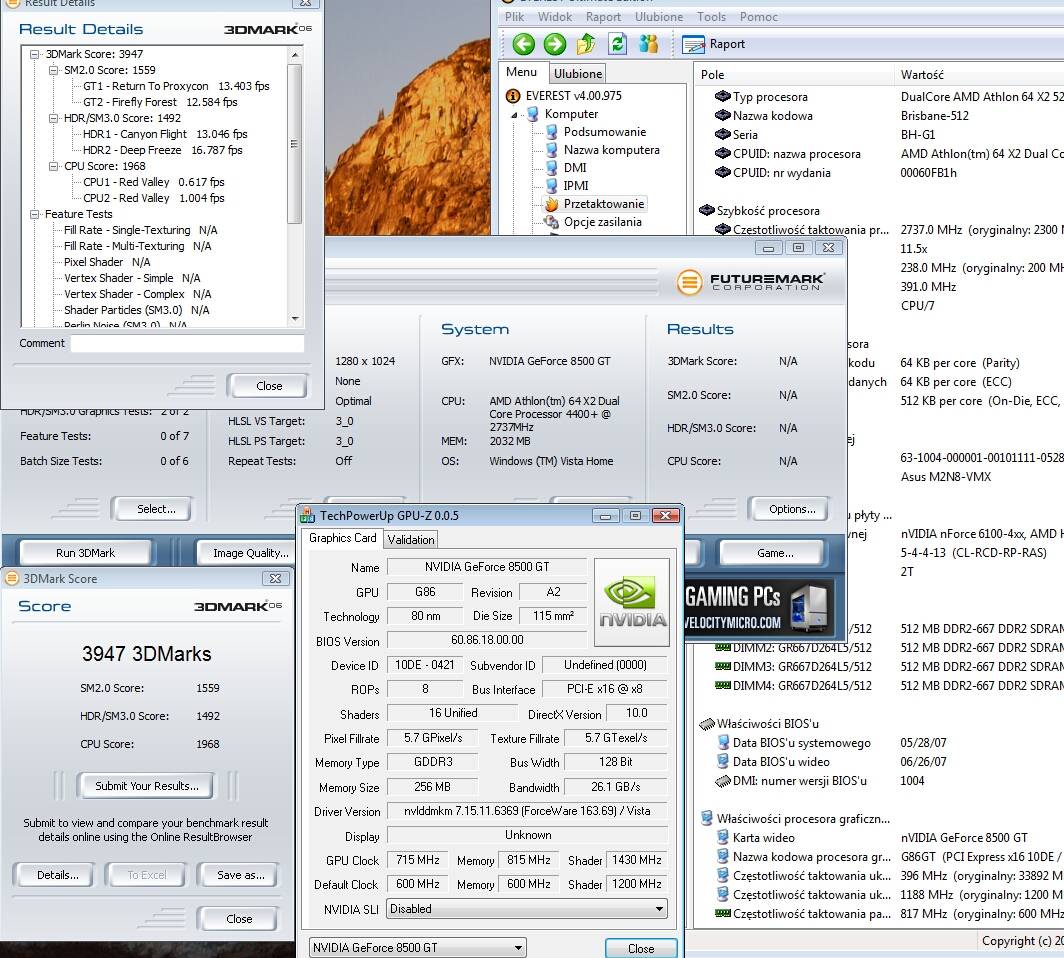Click the Up folder arrow icon in EVEREST
Viewport: 1064px width, 958px height.
point(586,45)
